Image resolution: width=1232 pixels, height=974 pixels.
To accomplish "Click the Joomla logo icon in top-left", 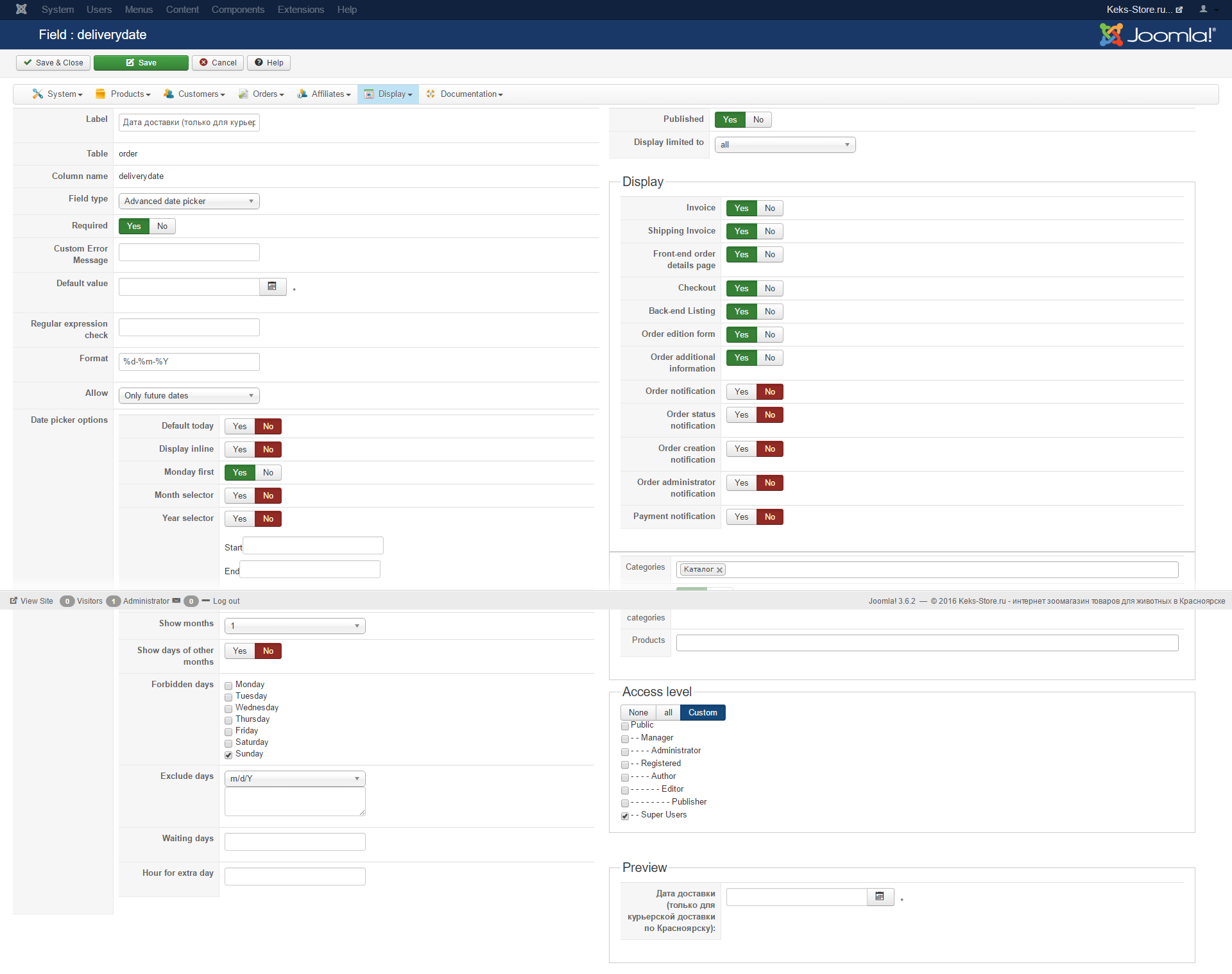I will point(21,9).
